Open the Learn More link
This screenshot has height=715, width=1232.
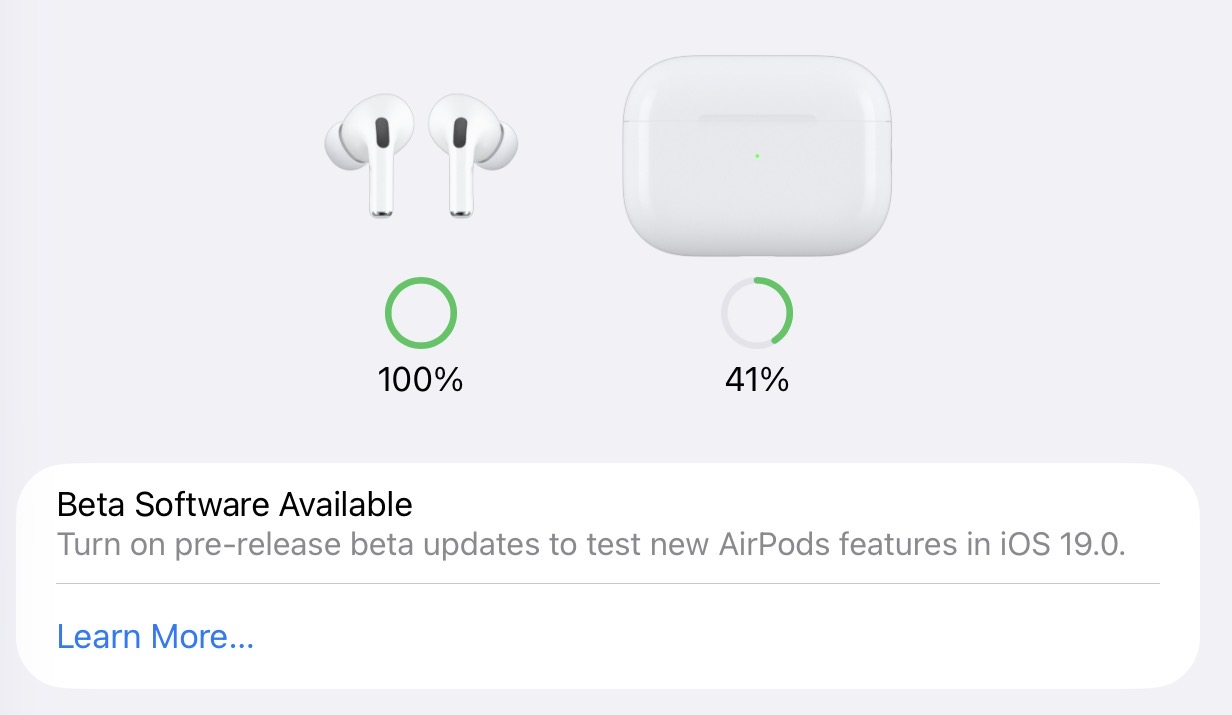[x=155, y=637]
